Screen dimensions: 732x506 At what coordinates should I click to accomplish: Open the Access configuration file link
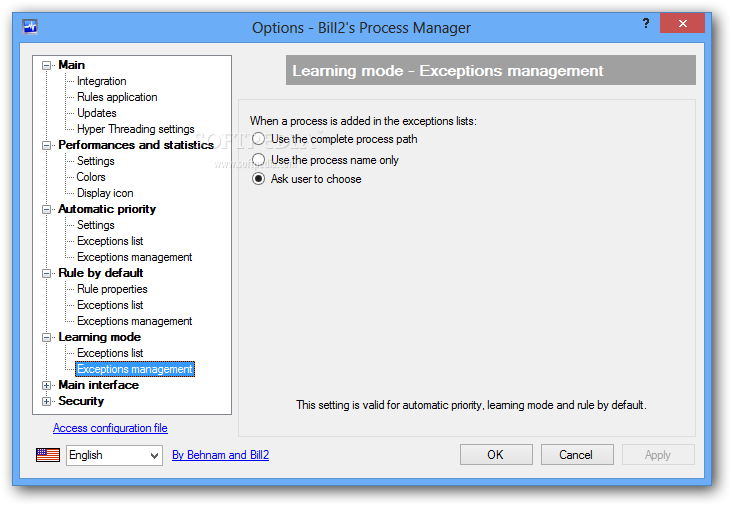point(110,428)
